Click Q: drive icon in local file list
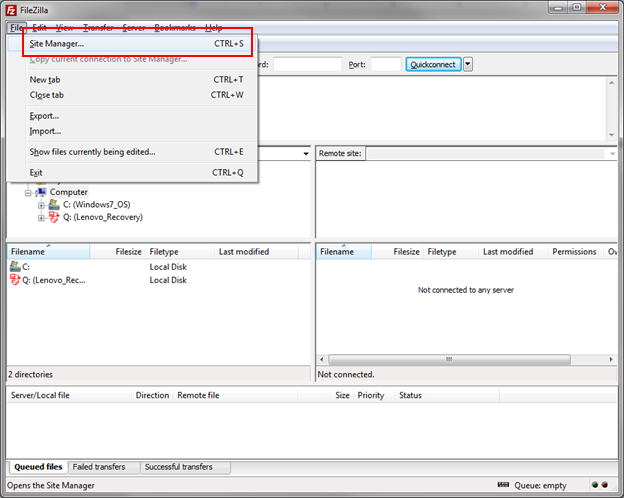624x498 pixels. click(x=15, y=280)
